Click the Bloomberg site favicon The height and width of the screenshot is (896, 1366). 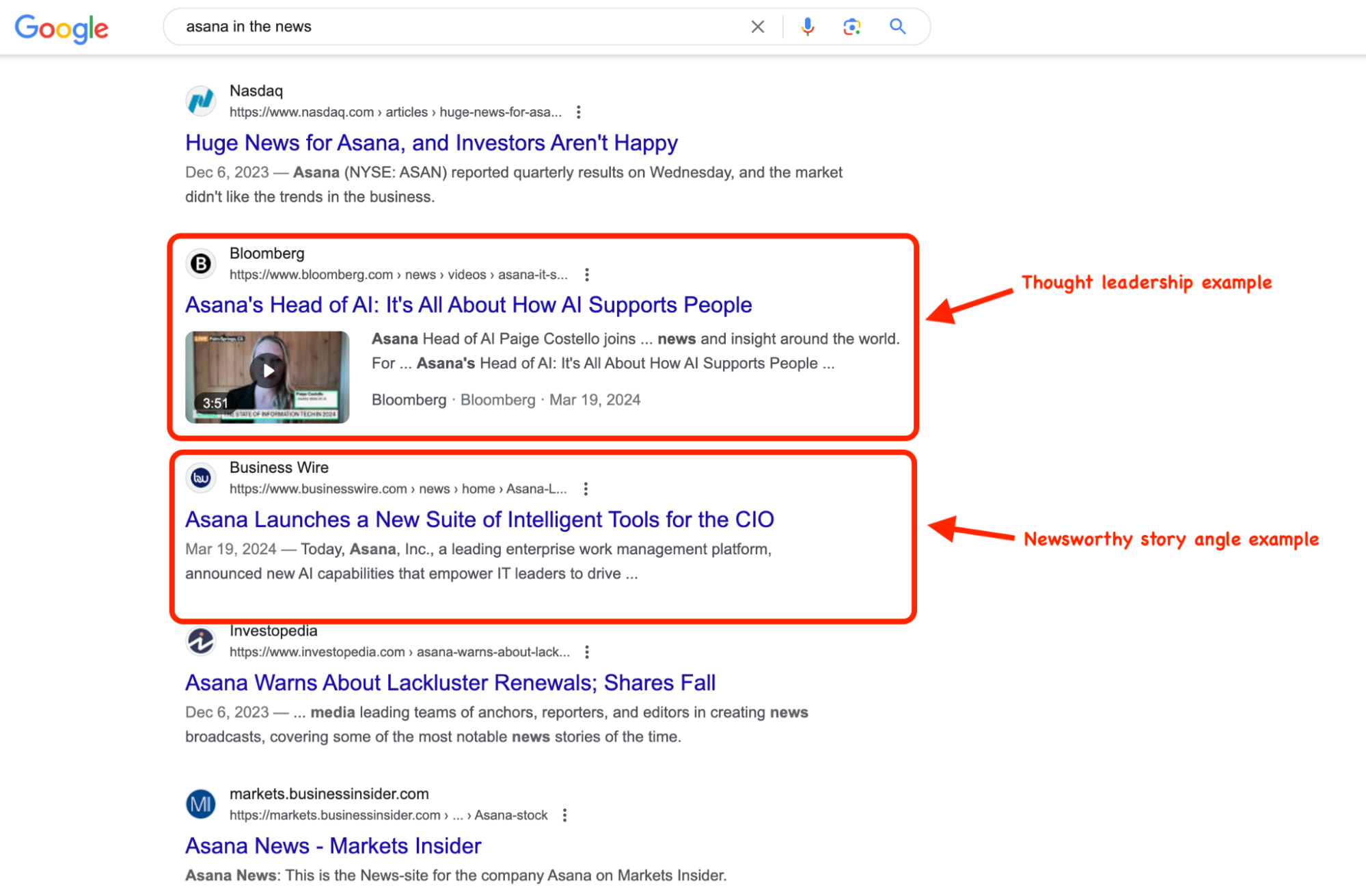[x=201, y=264]
